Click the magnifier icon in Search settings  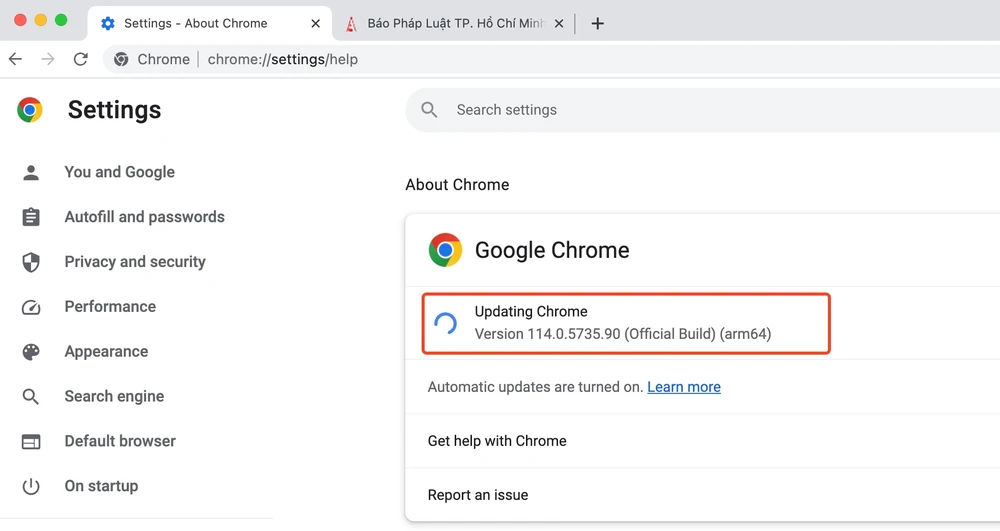click(429, 110)
